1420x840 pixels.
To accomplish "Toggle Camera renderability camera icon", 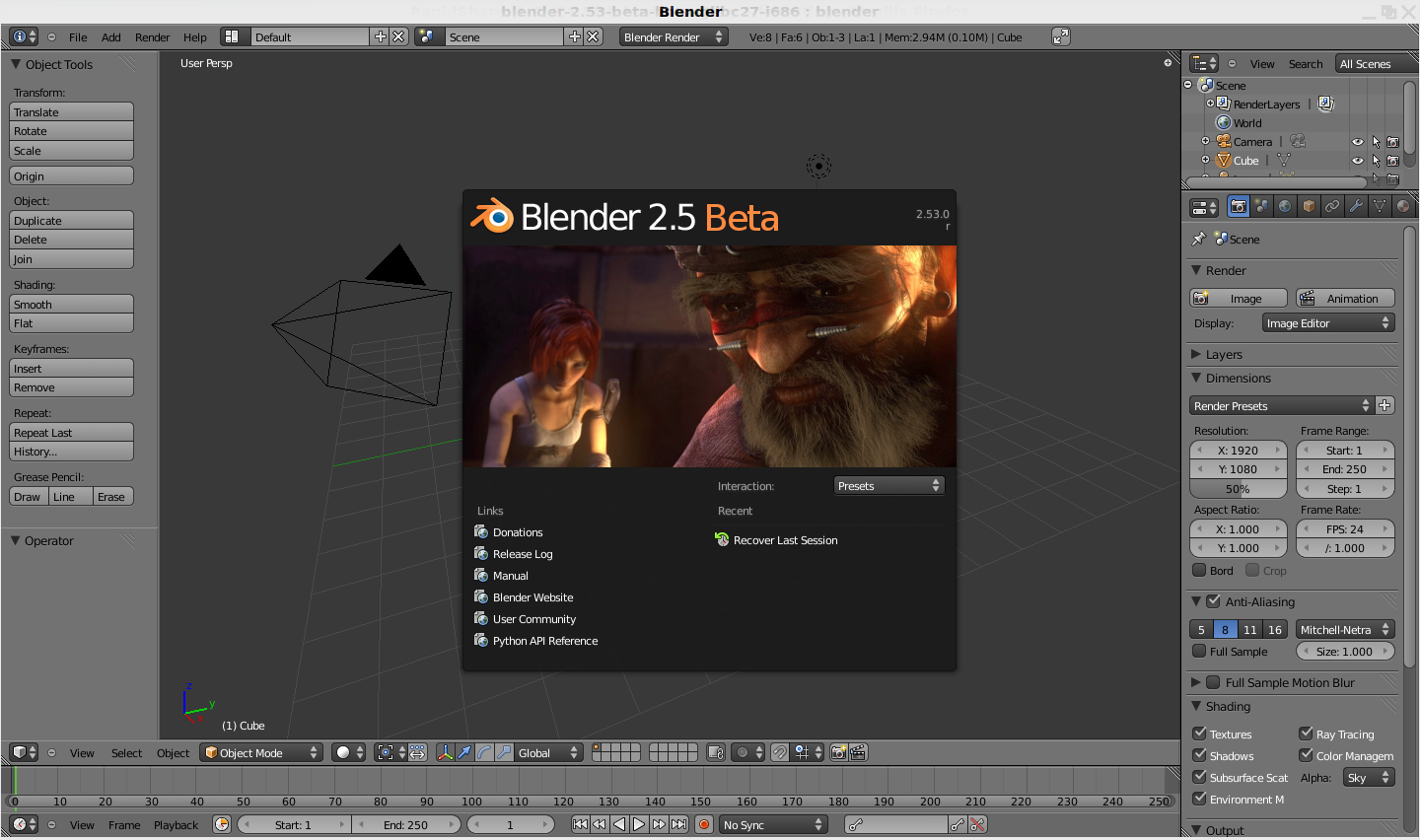I will click(1393, 142).
